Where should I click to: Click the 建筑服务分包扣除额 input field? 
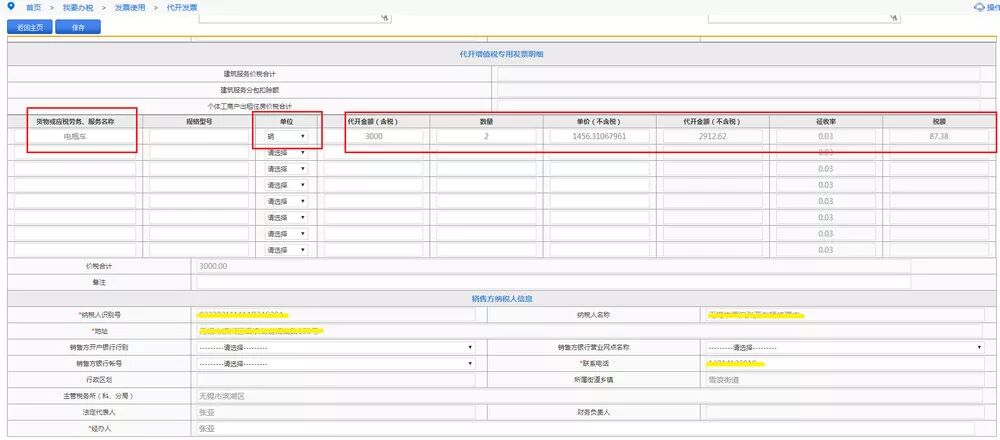click(x=739, y=90)
